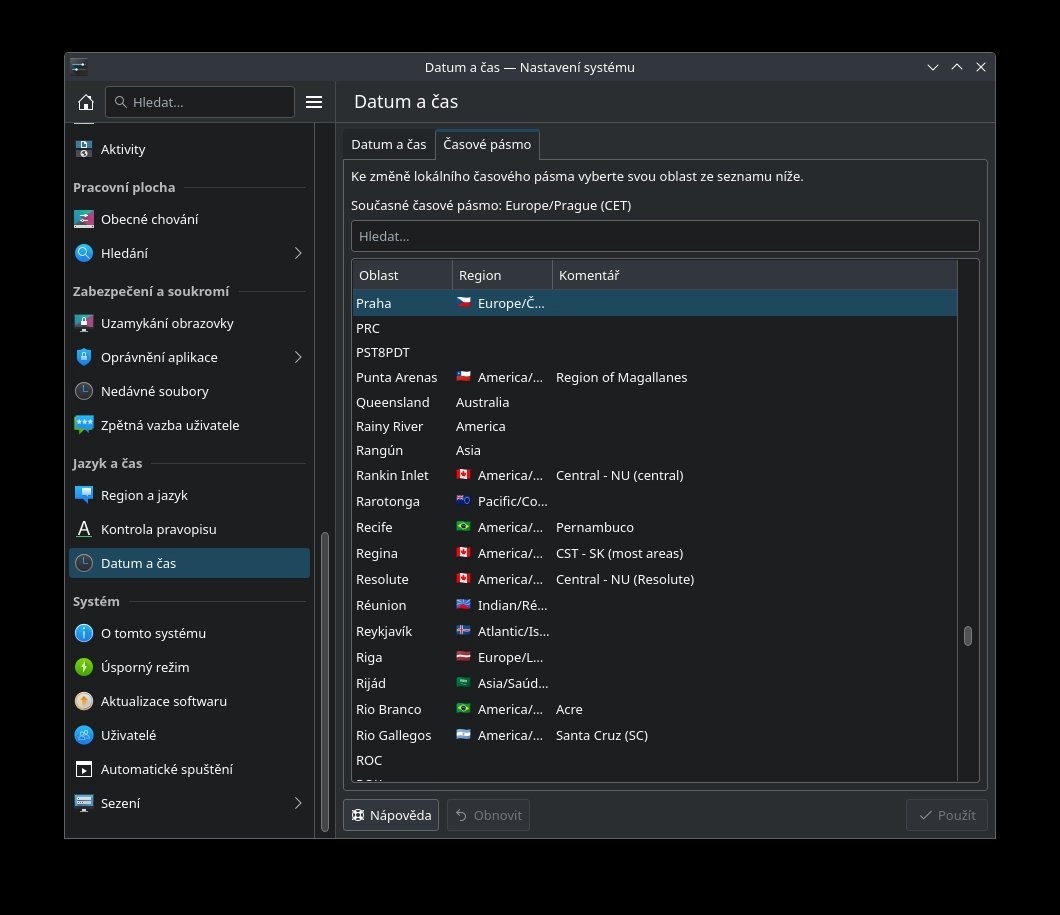Switch to the Datum a čas tab
1060x915 pixels.
point(388,145)
